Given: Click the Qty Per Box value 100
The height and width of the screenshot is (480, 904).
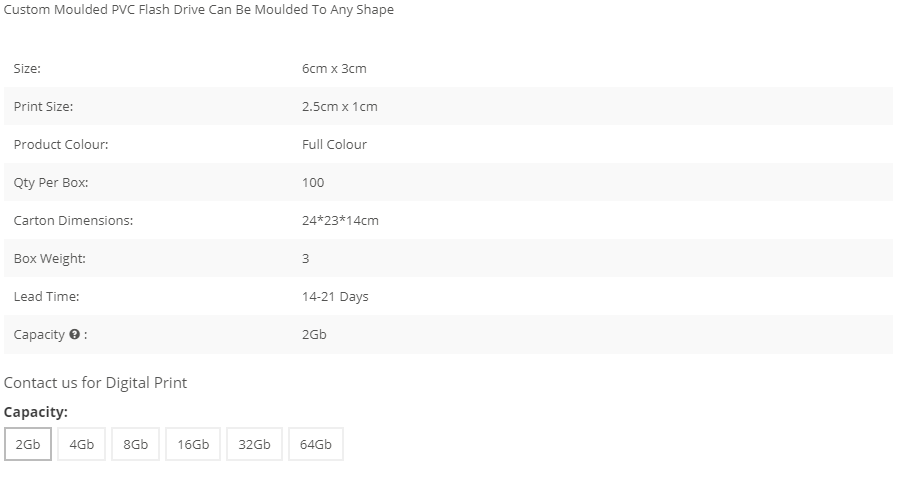Looking at the screenshot, I should click(x=313, y=183).
